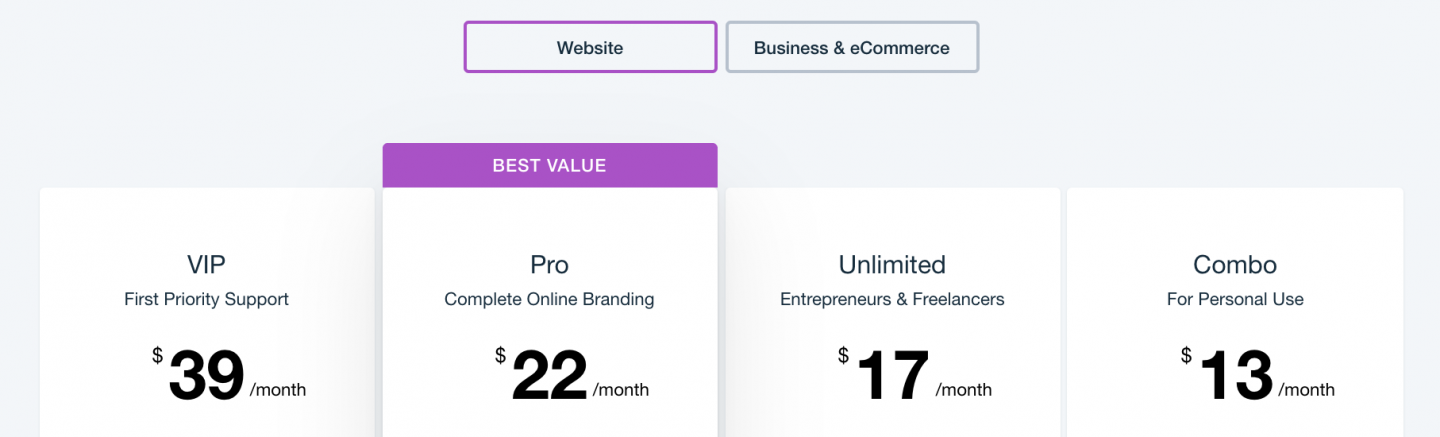Pick the Unlimited plan heading
The width and height of the screenshot is (1440, 437).
click(x=892, y=265)
